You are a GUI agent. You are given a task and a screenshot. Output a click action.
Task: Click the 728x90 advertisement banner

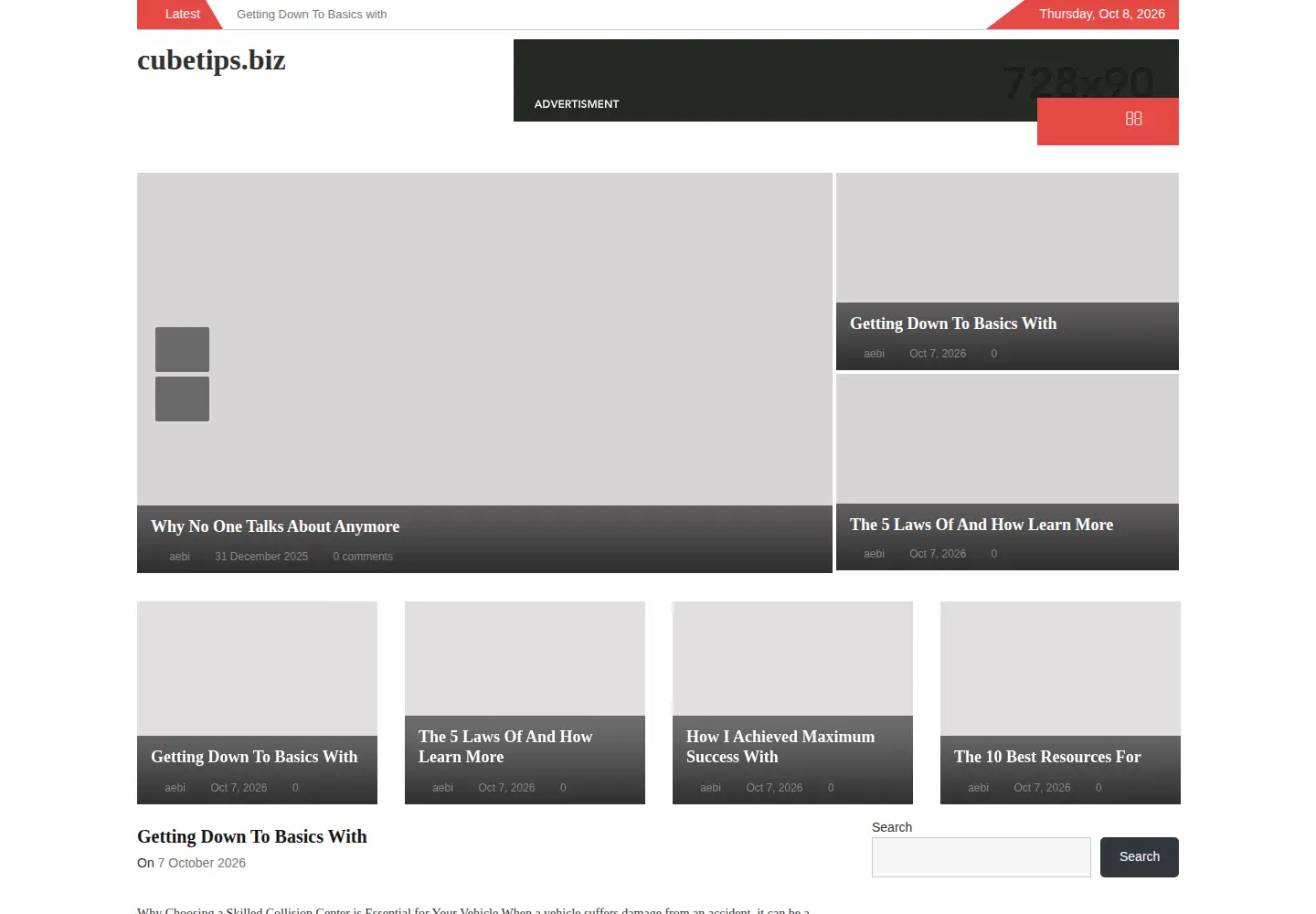(x=845, y=80)
